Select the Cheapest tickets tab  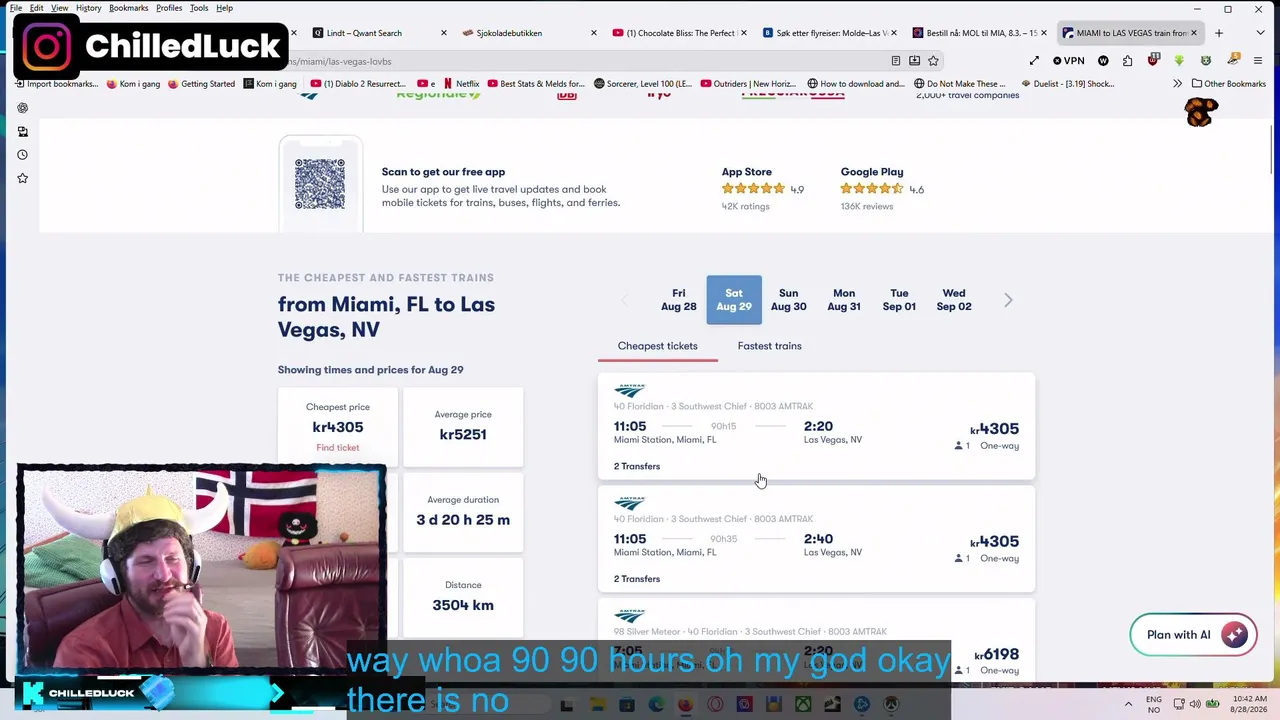click(x=657, y=346)
